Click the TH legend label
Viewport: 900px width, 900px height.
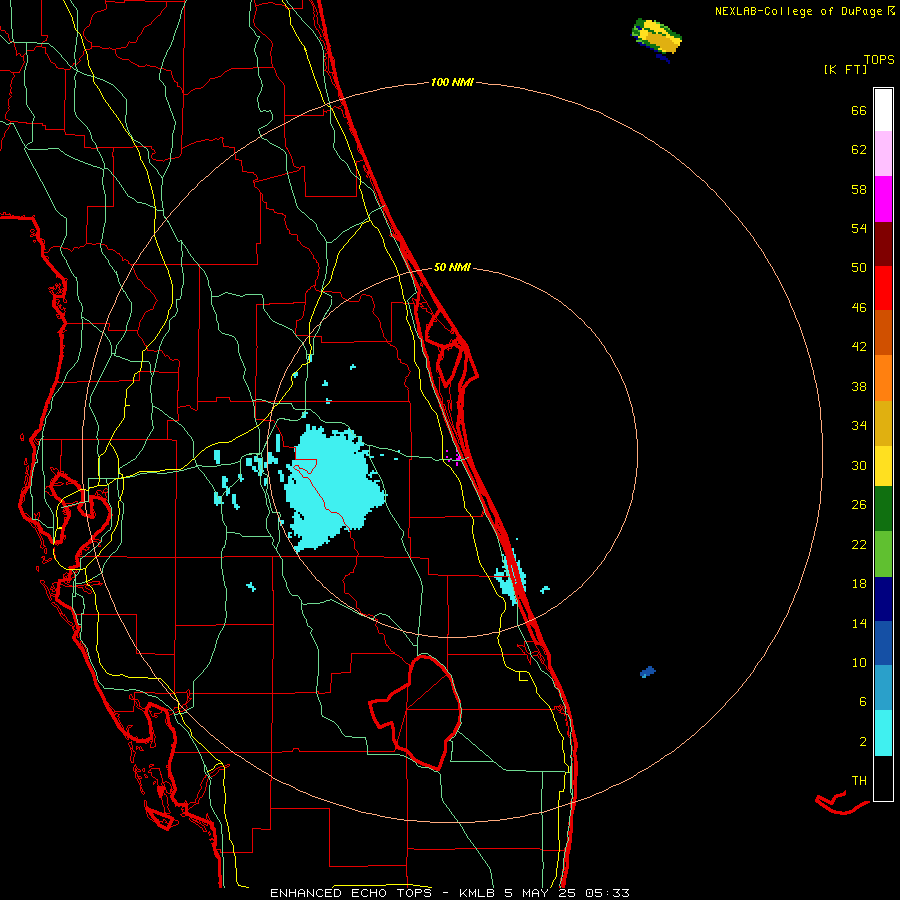point(859,781)
